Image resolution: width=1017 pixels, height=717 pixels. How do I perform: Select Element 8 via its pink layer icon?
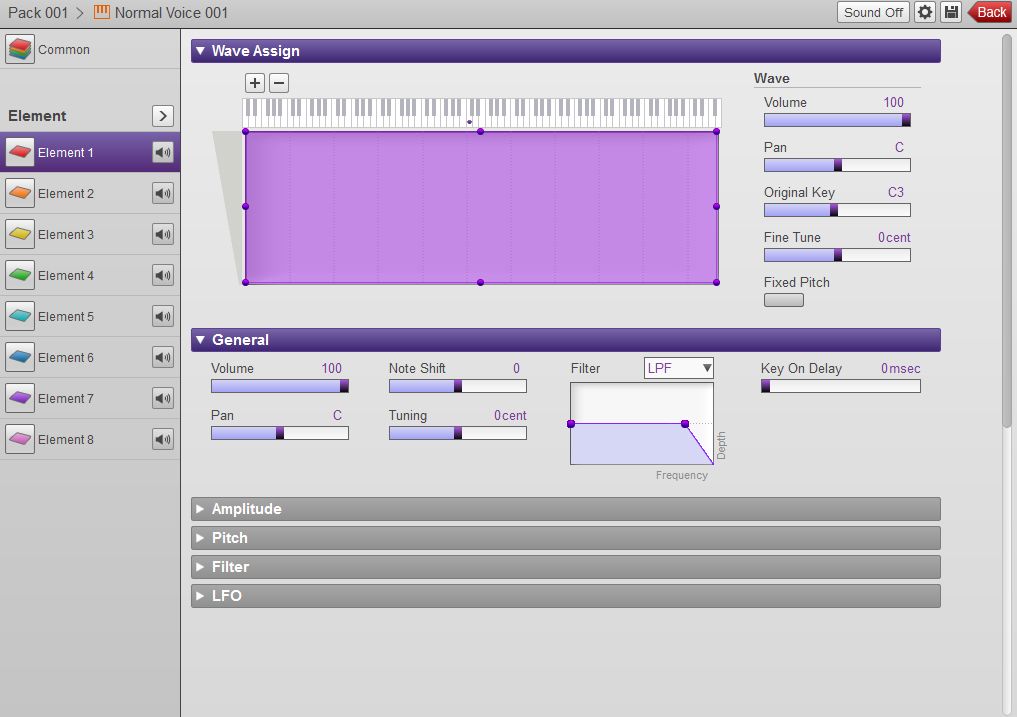tap(22, 439)
